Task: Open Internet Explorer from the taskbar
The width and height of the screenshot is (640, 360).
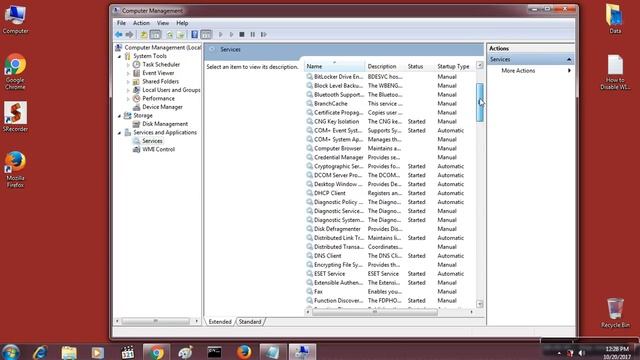Action: point(40,352)
